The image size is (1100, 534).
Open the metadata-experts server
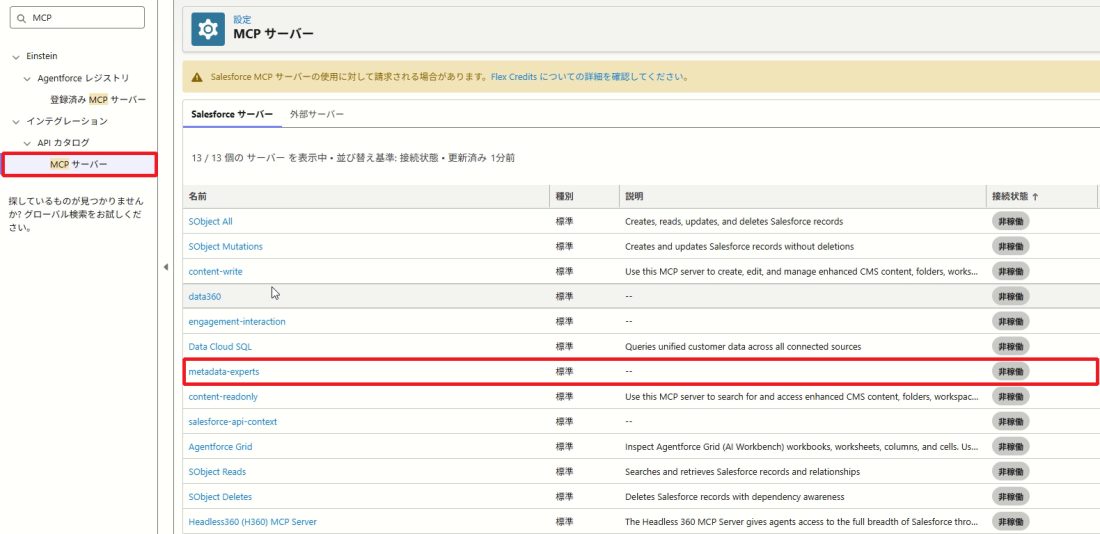coord(224,371)
